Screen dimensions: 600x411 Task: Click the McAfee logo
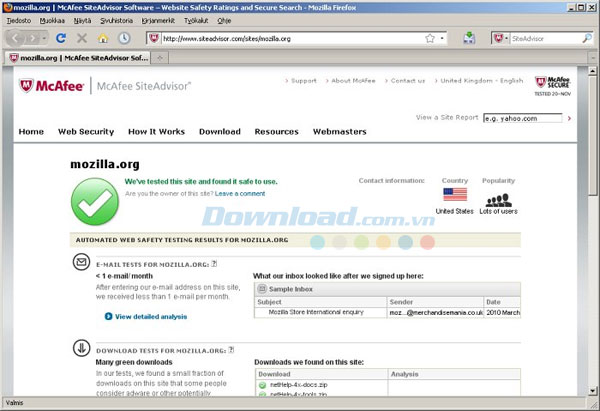click(x=51, y=86)
